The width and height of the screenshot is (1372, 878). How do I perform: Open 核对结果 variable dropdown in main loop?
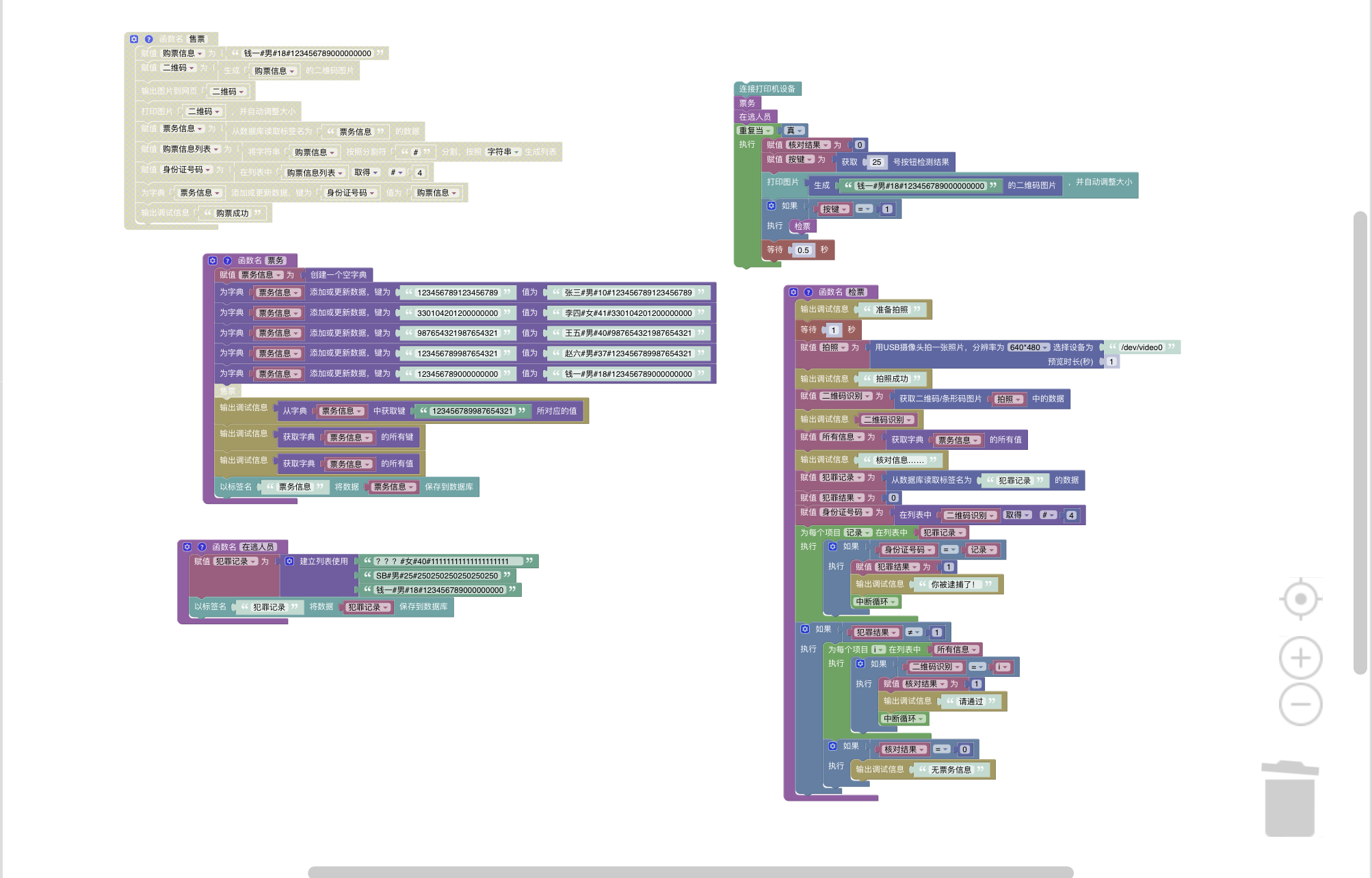[x=808, y=145]
